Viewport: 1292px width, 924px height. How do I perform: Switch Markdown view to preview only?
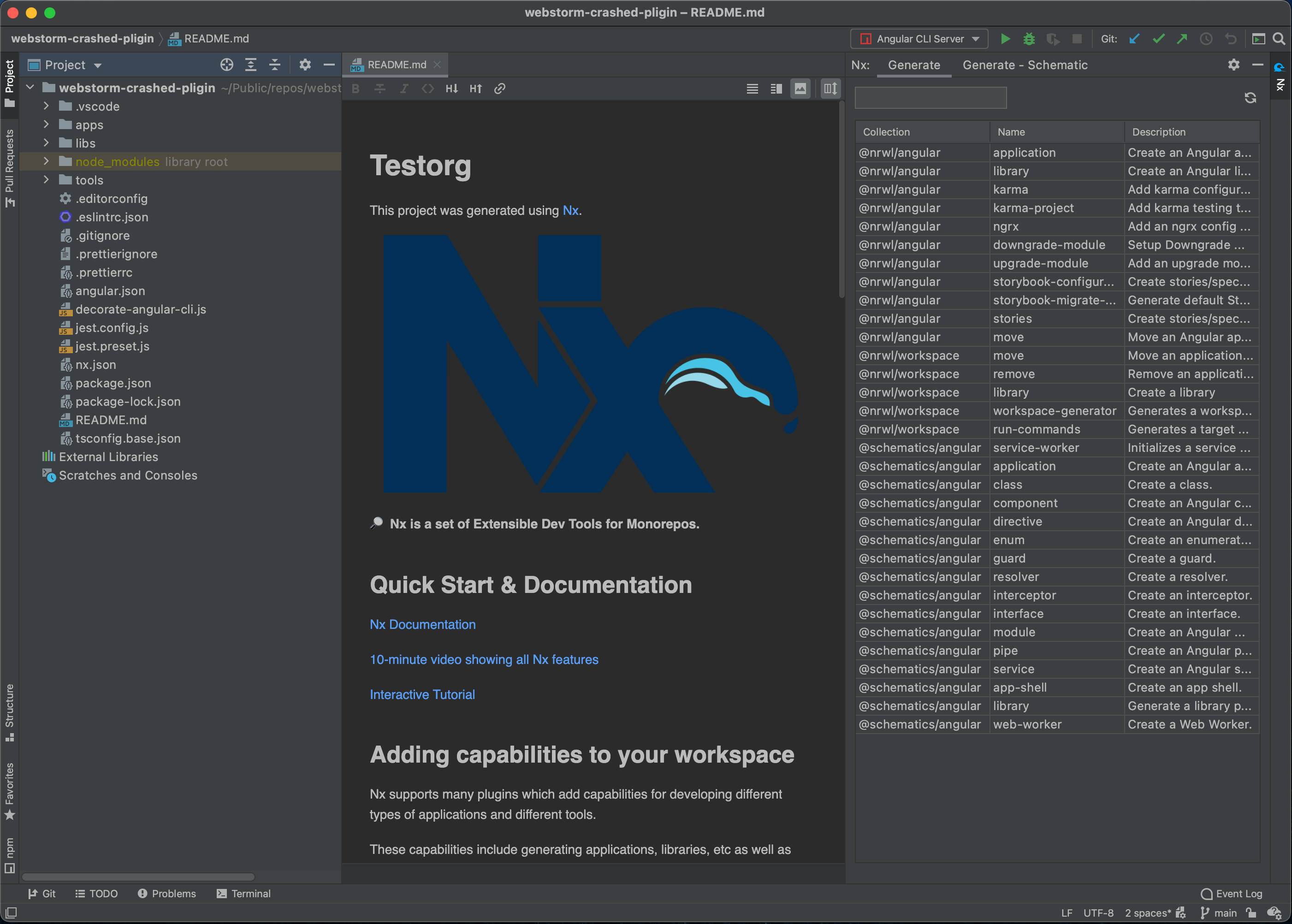pos(800,89)
